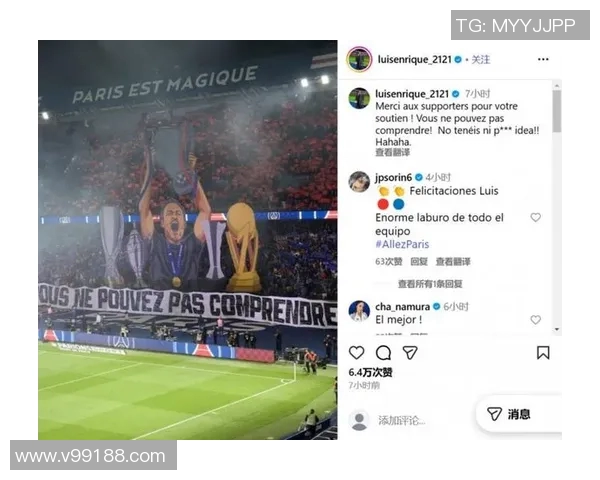600x480 pixels.
Task: Like jpsorin6's comment heart
Action: 535,217
